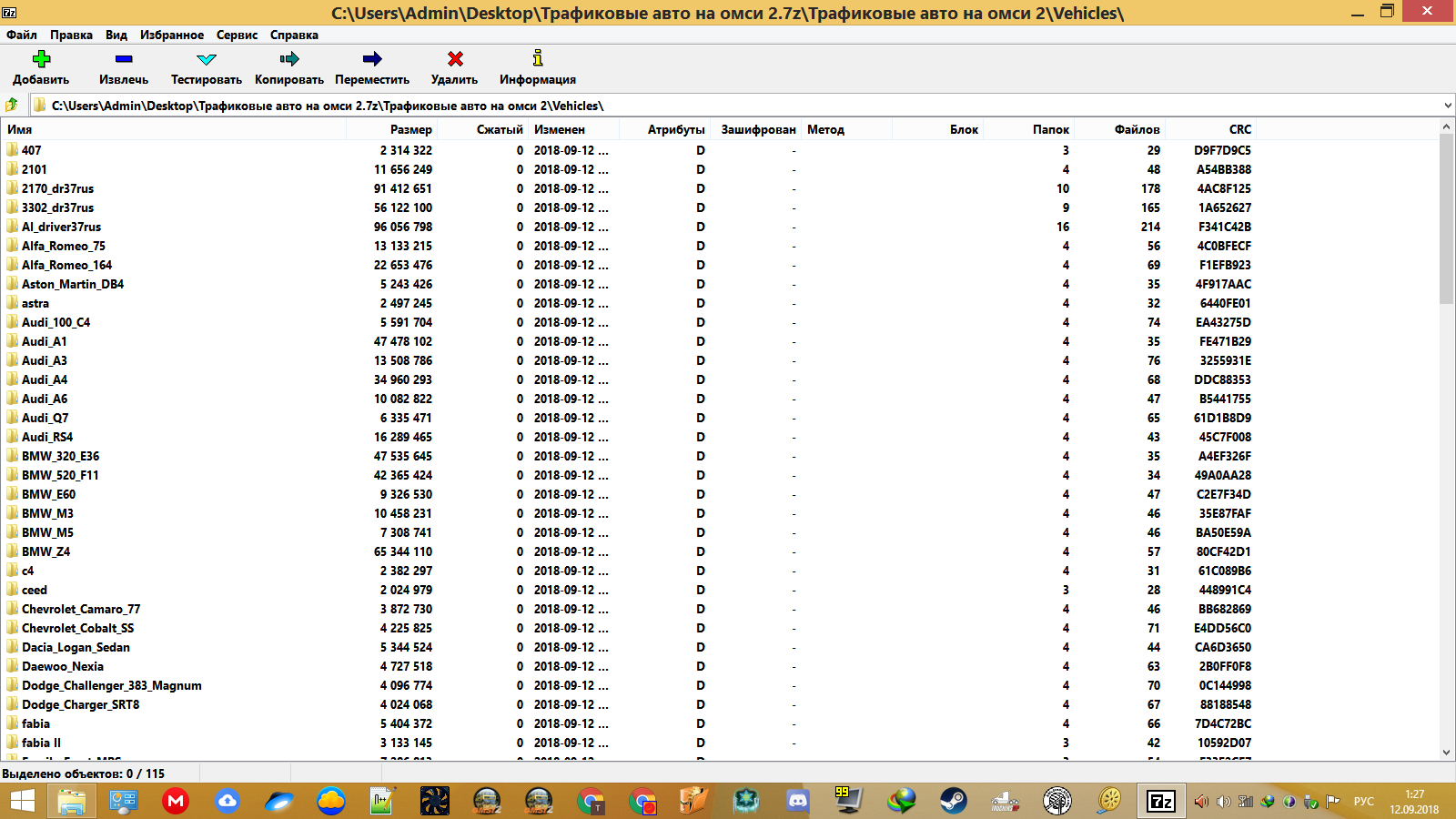Open the 7-Zip window system menu icon
This screenshot has width=1456, height=819.
[10, 12]
